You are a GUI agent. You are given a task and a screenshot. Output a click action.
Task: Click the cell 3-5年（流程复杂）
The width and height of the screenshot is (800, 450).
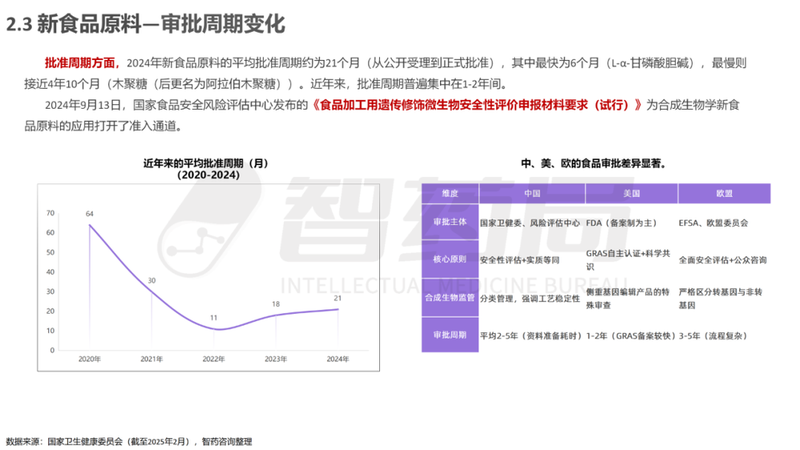tap(713, 336)
